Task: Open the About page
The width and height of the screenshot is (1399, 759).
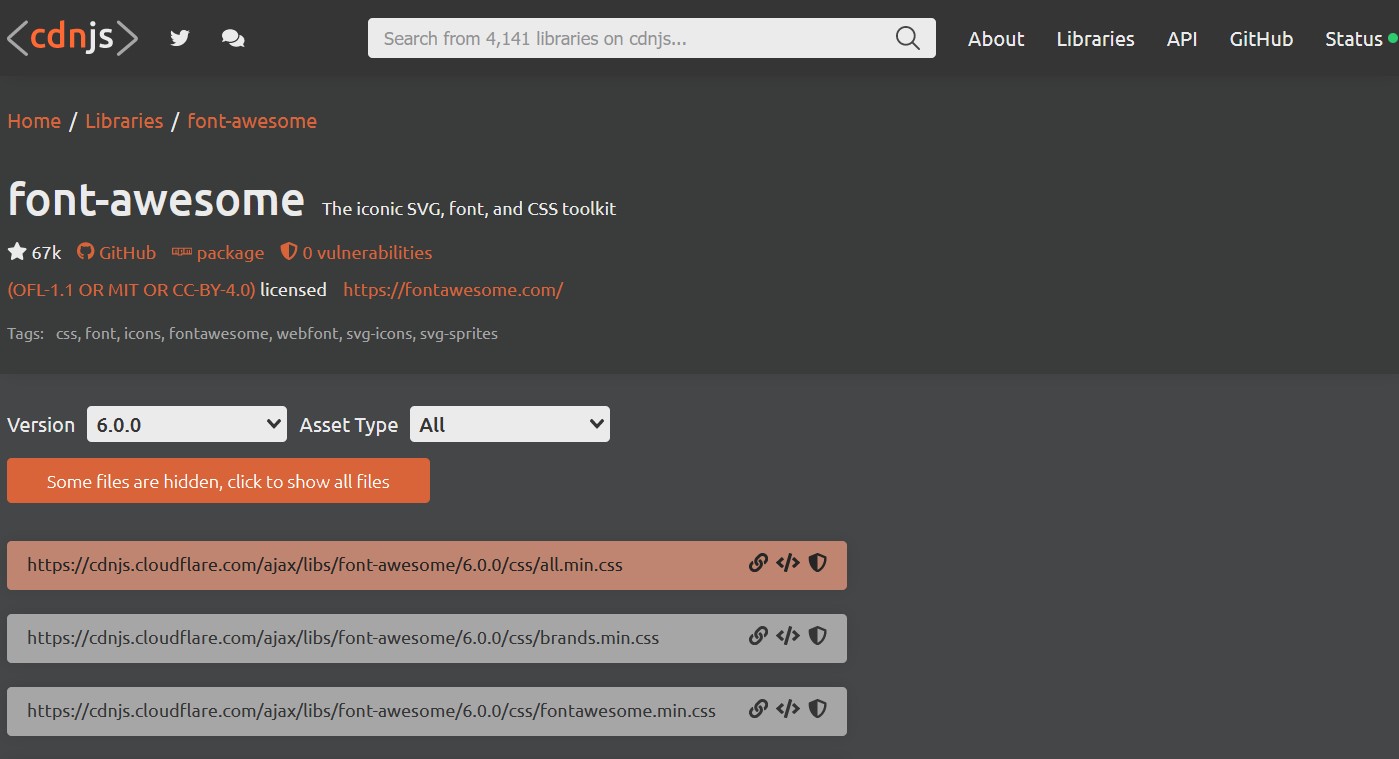Action: (x=995, y=38)
